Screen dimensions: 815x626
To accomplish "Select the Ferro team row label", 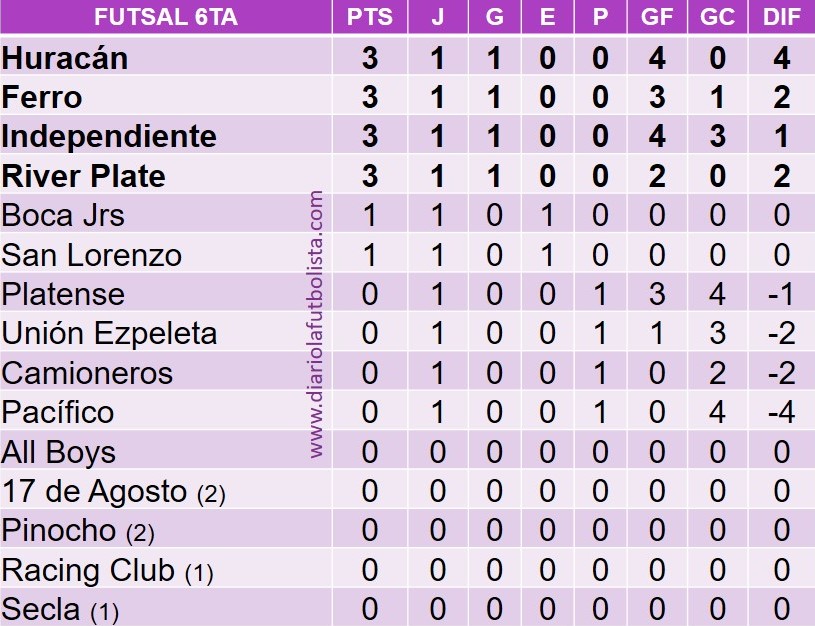I will coord(42,98).
